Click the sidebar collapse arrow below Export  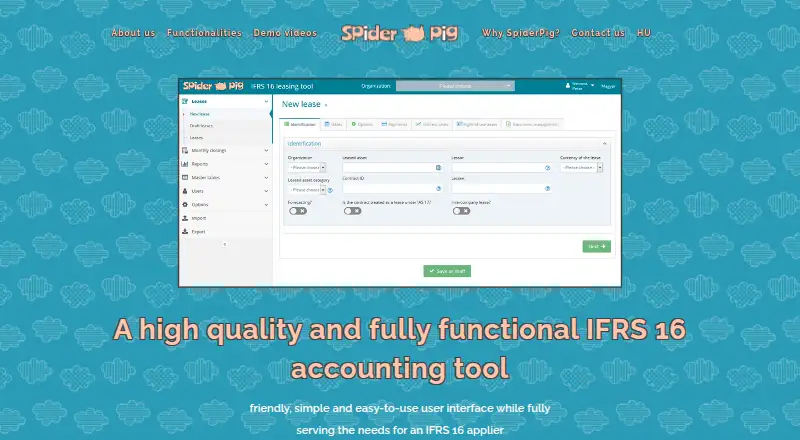pos(224,245)
